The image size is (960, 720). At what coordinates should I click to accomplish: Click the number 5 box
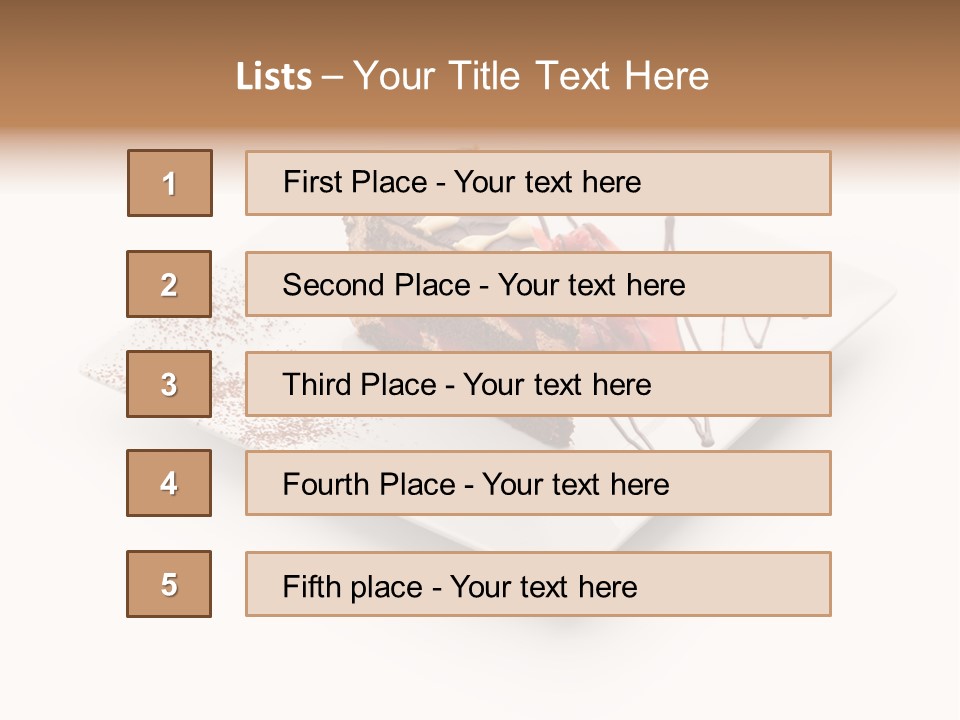[x=169, y=584]
